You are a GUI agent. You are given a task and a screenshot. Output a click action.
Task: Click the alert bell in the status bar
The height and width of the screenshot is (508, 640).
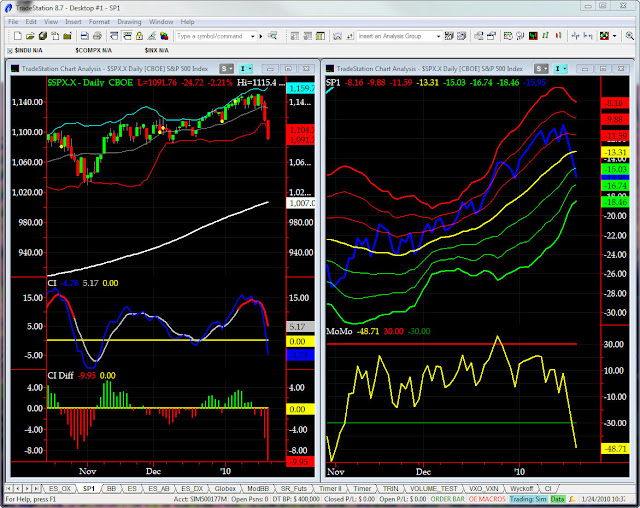572,499
